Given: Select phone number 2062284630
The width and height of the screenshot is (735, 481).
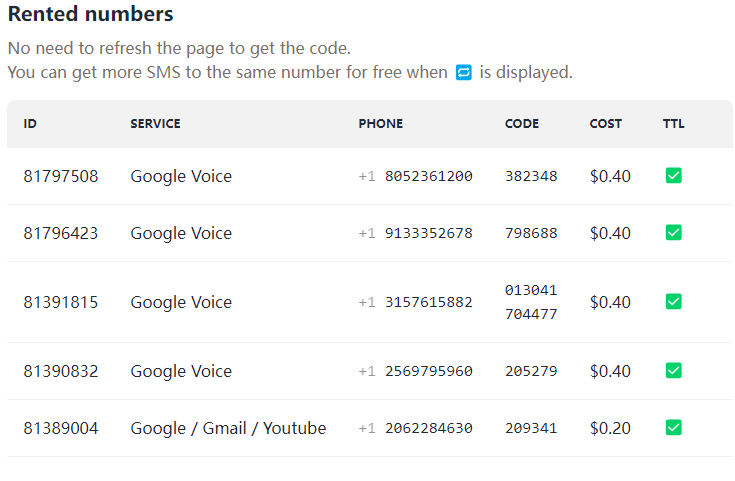Looking at the screenshot, I should [x=428, y=428].
